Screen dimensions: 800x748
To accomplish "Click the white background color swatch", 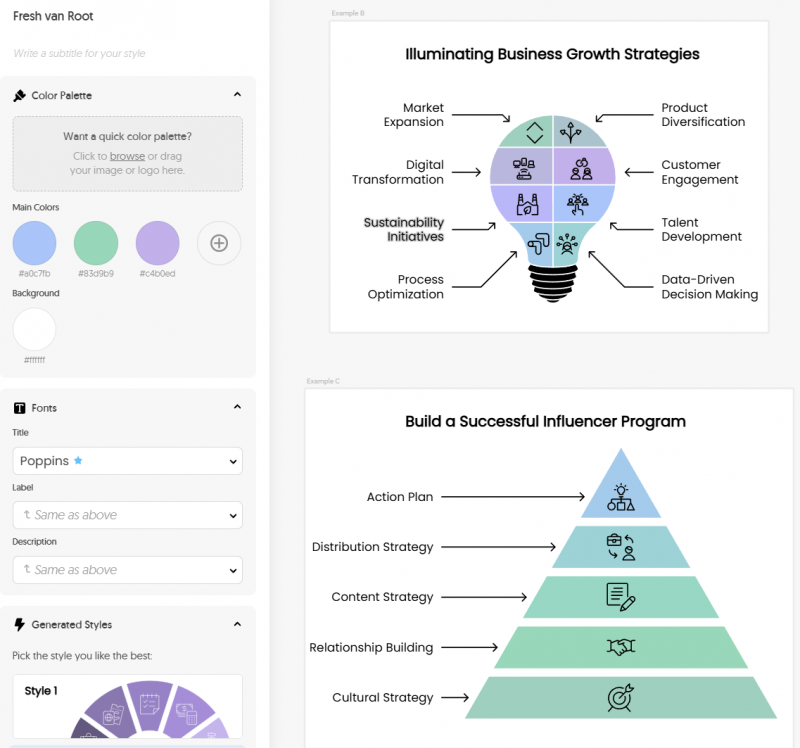I will point(34,329).
